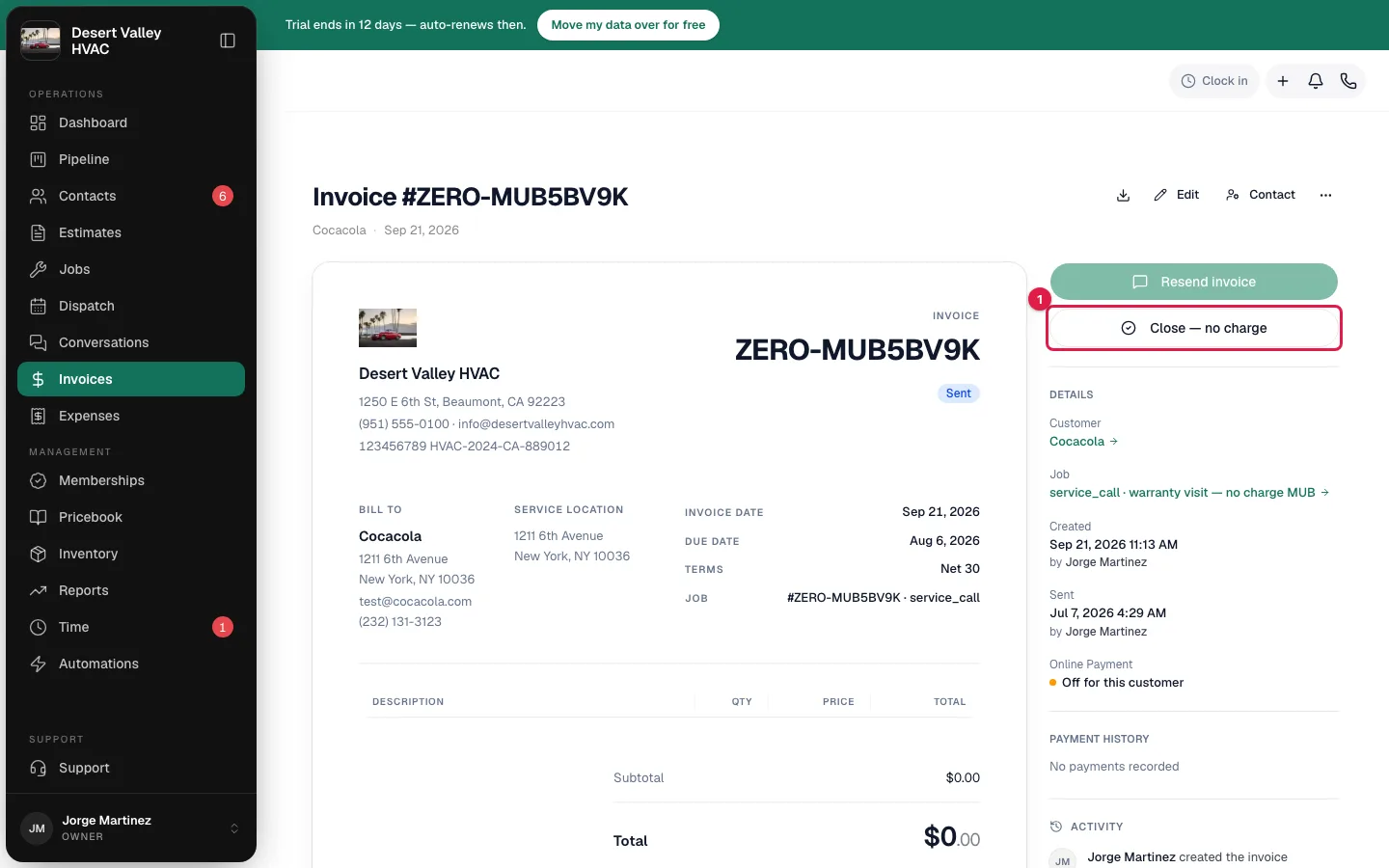Open Automations section
This screenshot has height=868, width=1389.
pyautogui.click(x=131, y=664)
